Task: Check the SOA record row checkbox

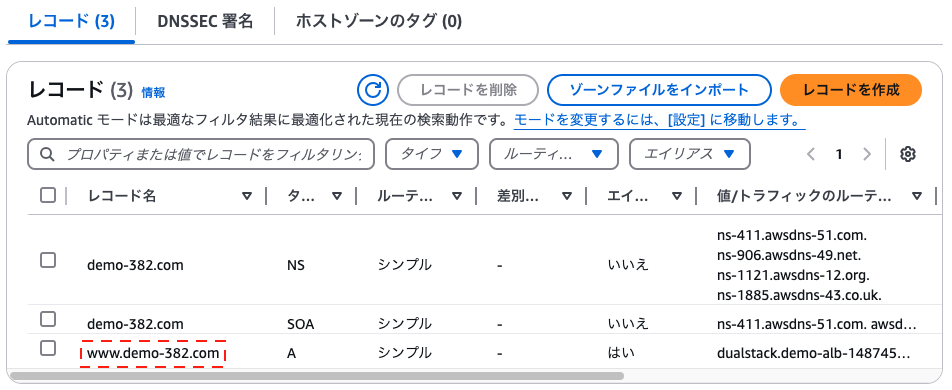Action: (x=48, y=319)
